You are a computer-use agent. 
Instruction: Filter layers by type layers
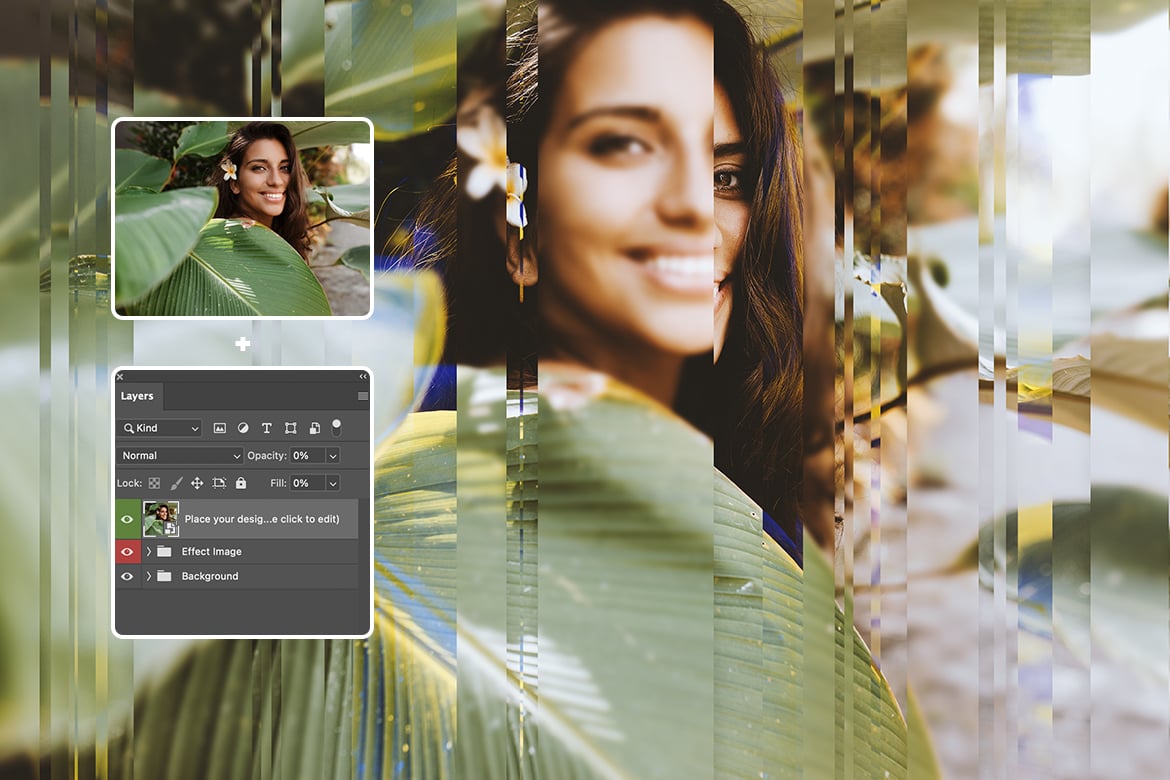coord(266,428)
